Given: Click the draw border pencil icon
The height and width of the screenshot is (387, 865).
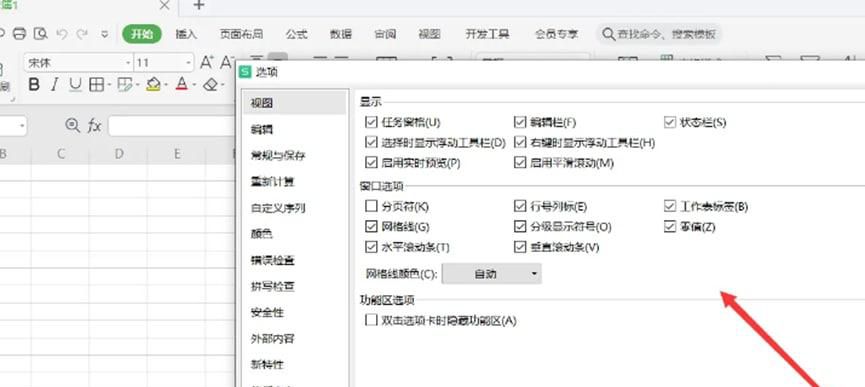Looking at the screenshot, I should (125, 84).
